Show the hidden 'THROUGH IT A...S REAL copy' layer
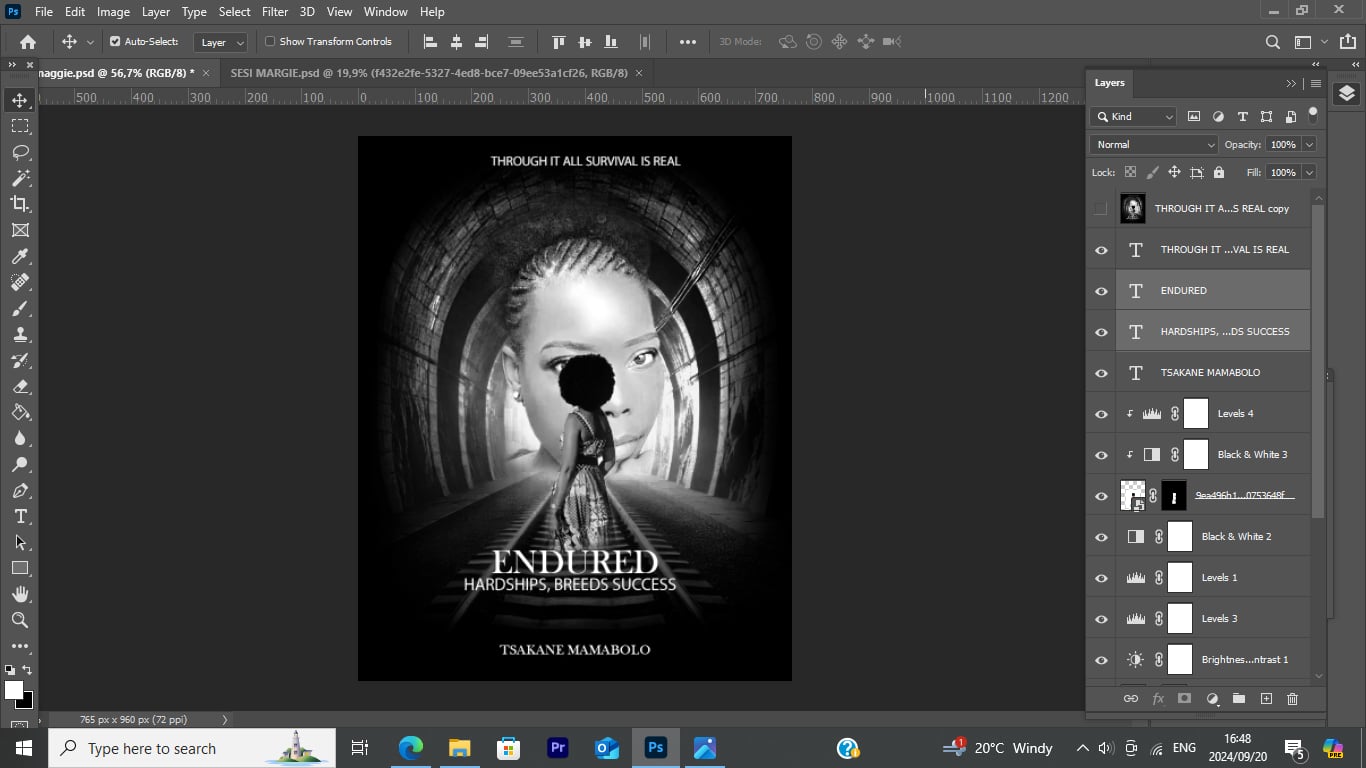The image size is (1366, 768). (1101, 208)
